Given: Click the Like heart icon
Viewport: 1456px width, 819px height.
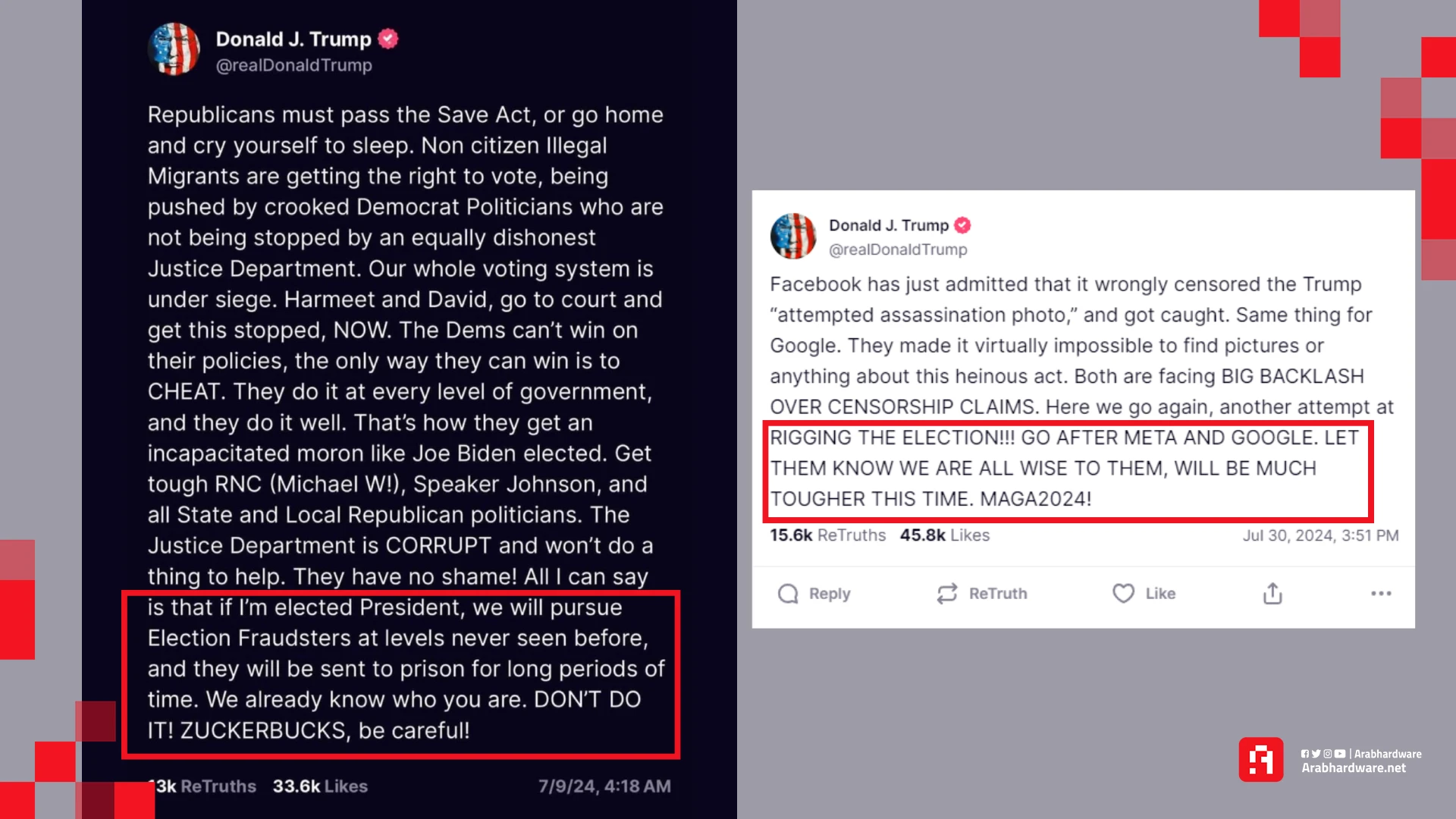Looking at the screenshot, I should tap(1123, 593).
